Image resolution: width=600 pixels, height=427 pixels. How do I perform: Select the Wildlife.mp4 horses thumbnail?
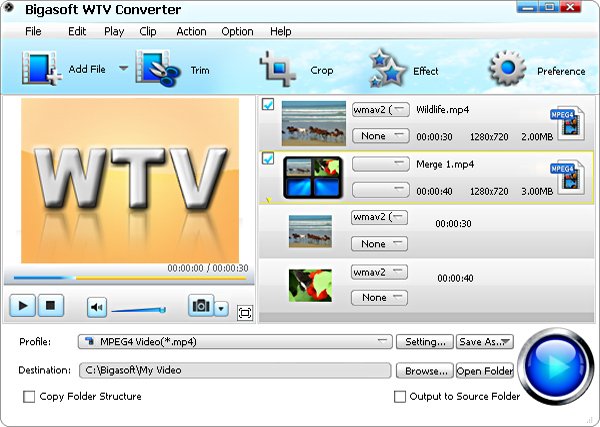click(314, 123)
